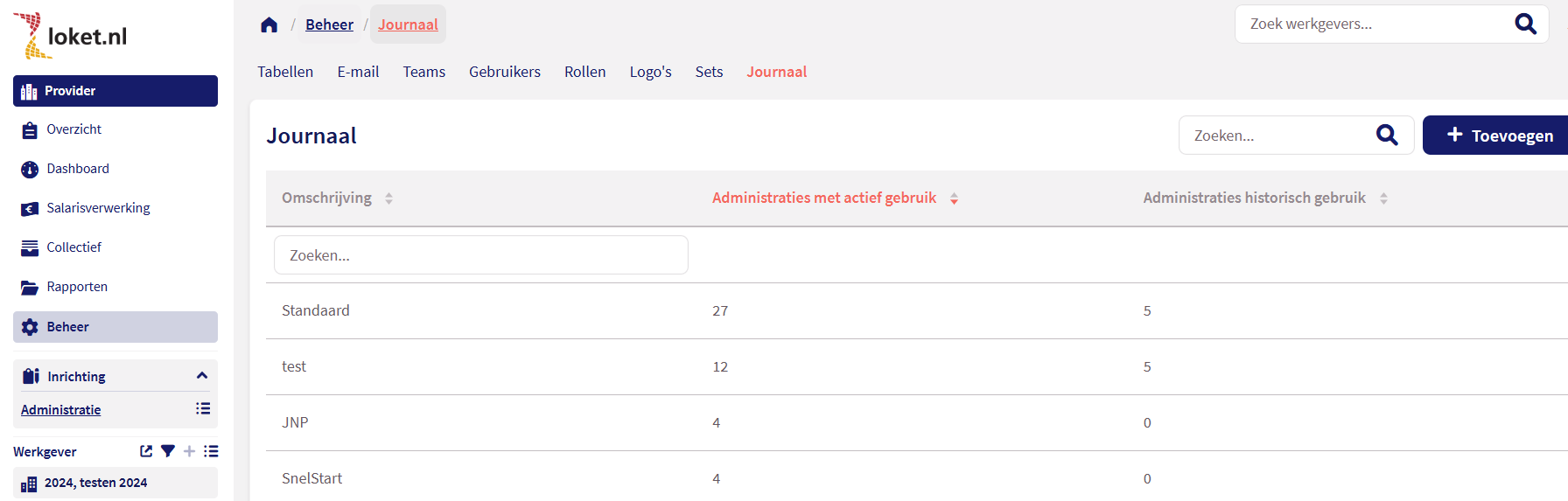
Task: Go to Beheer breadcrumb link
Action: (x=329, y=24)
